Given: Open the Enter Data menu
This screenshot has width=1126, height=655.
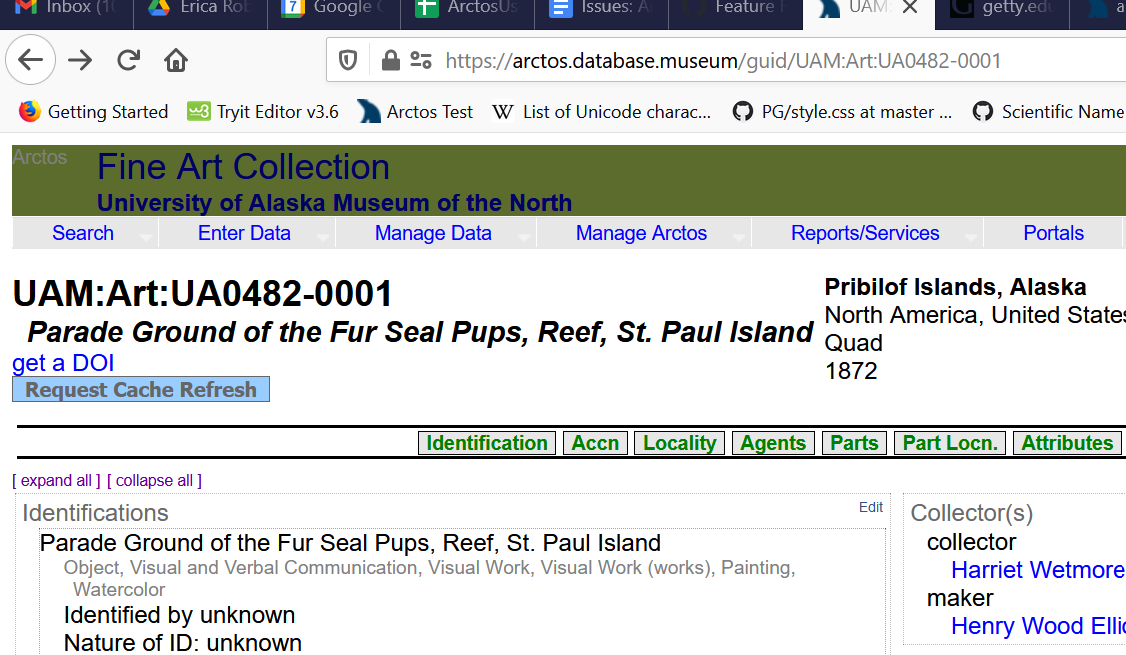Looking at the screenshot, I should pyautogui.click(x=244, y=233).
